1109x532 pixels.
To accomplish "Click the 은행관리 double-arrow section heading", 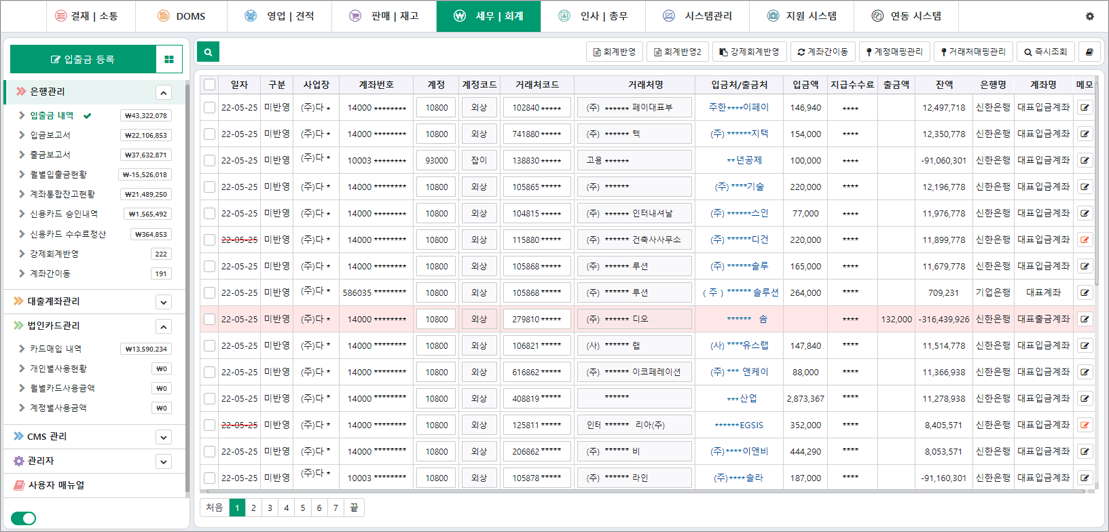I will pyautogui.click(x=42, y=92).
